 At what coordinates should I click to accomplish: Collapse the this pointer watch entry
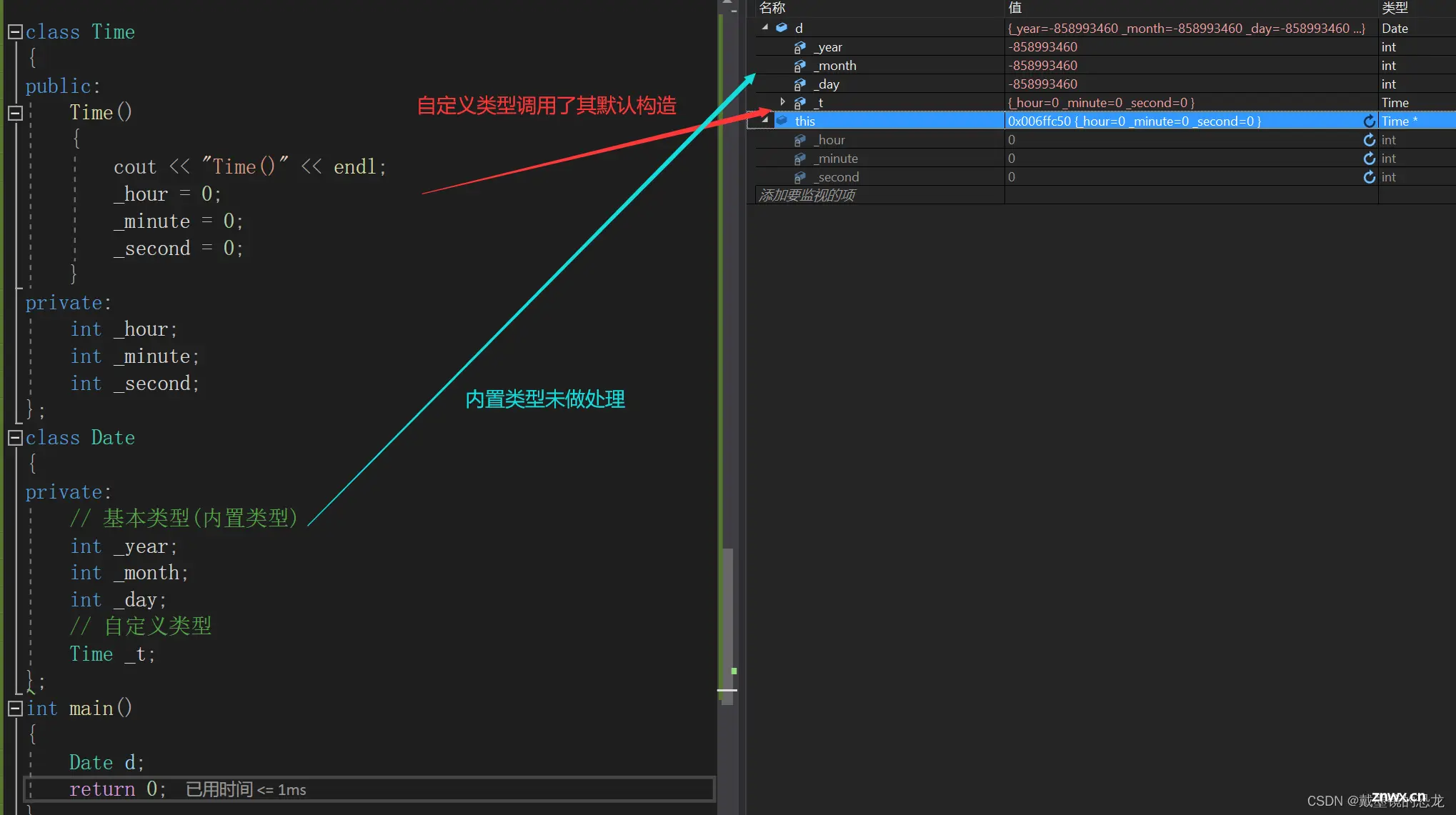coord(765,121)
